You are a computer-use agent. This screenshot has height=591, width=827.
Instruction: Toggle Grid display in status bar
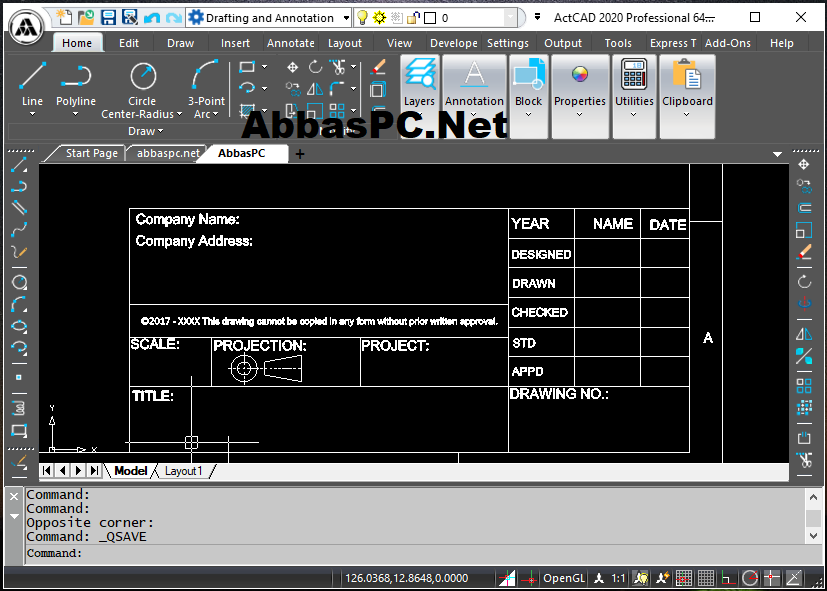(706, 578)
